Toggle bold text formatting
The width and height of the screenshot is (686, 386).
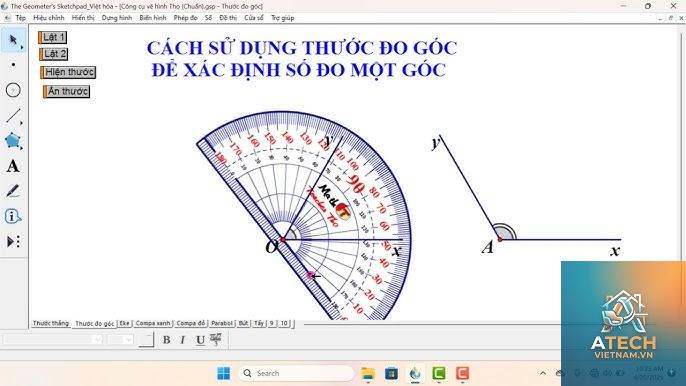[x=166, y=340]
